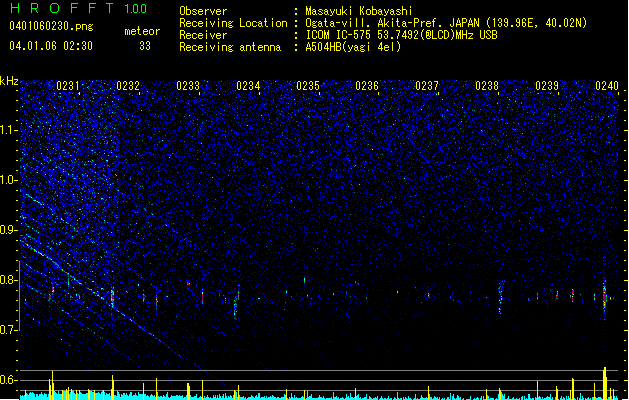Click the 0239 time marker
The image size is (629, 400).
tap(547, 86)
